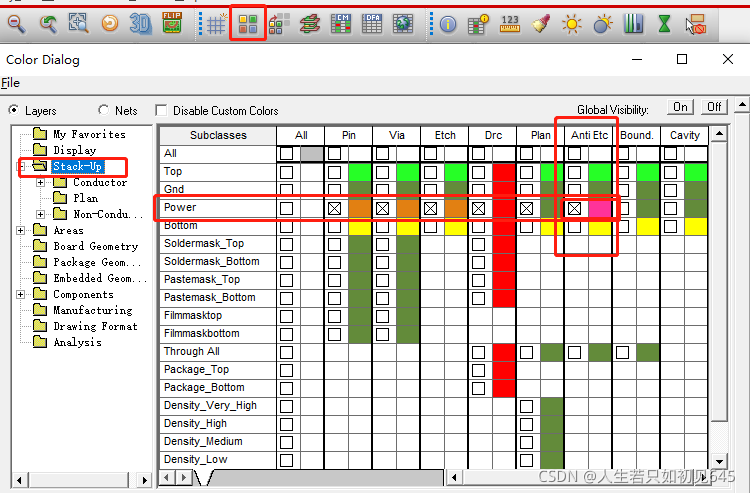
Task: Uncheck the Power Pin visibility checkbox
Action: (x=335, y=208)
